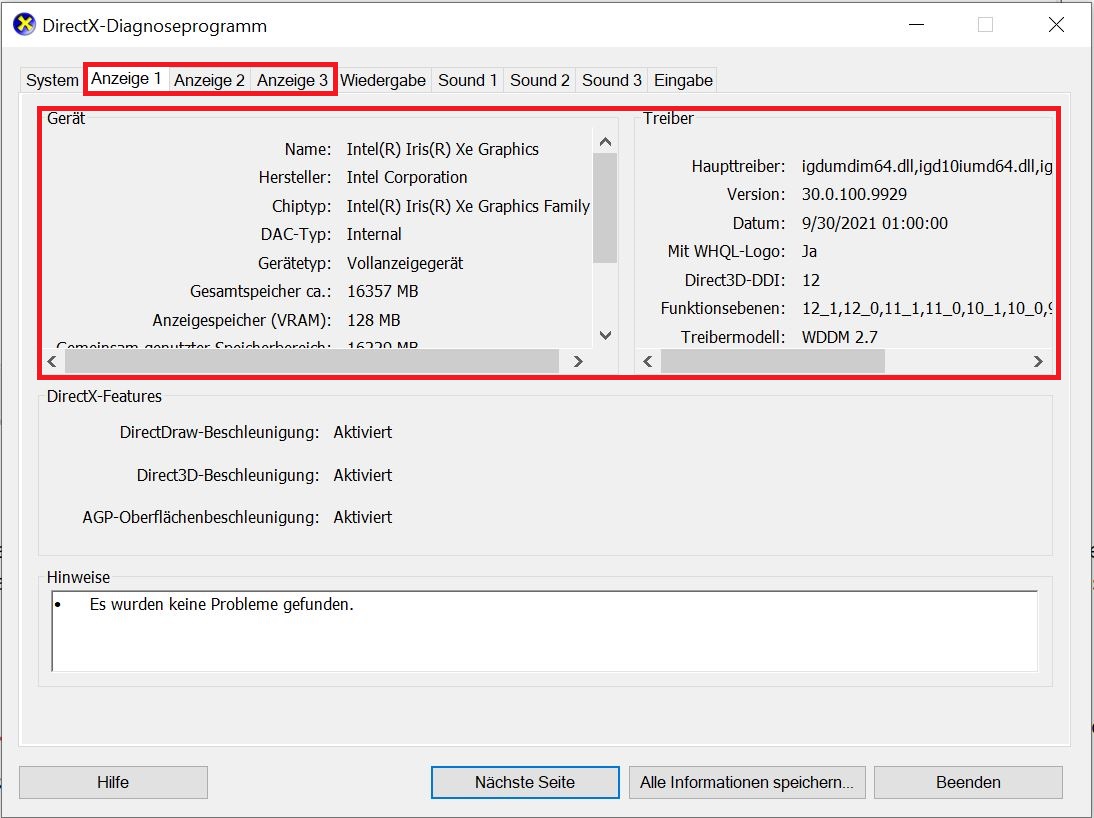Click the Beenden button
The height and width of the screenshot is (818, 1094).
point(968,782)
